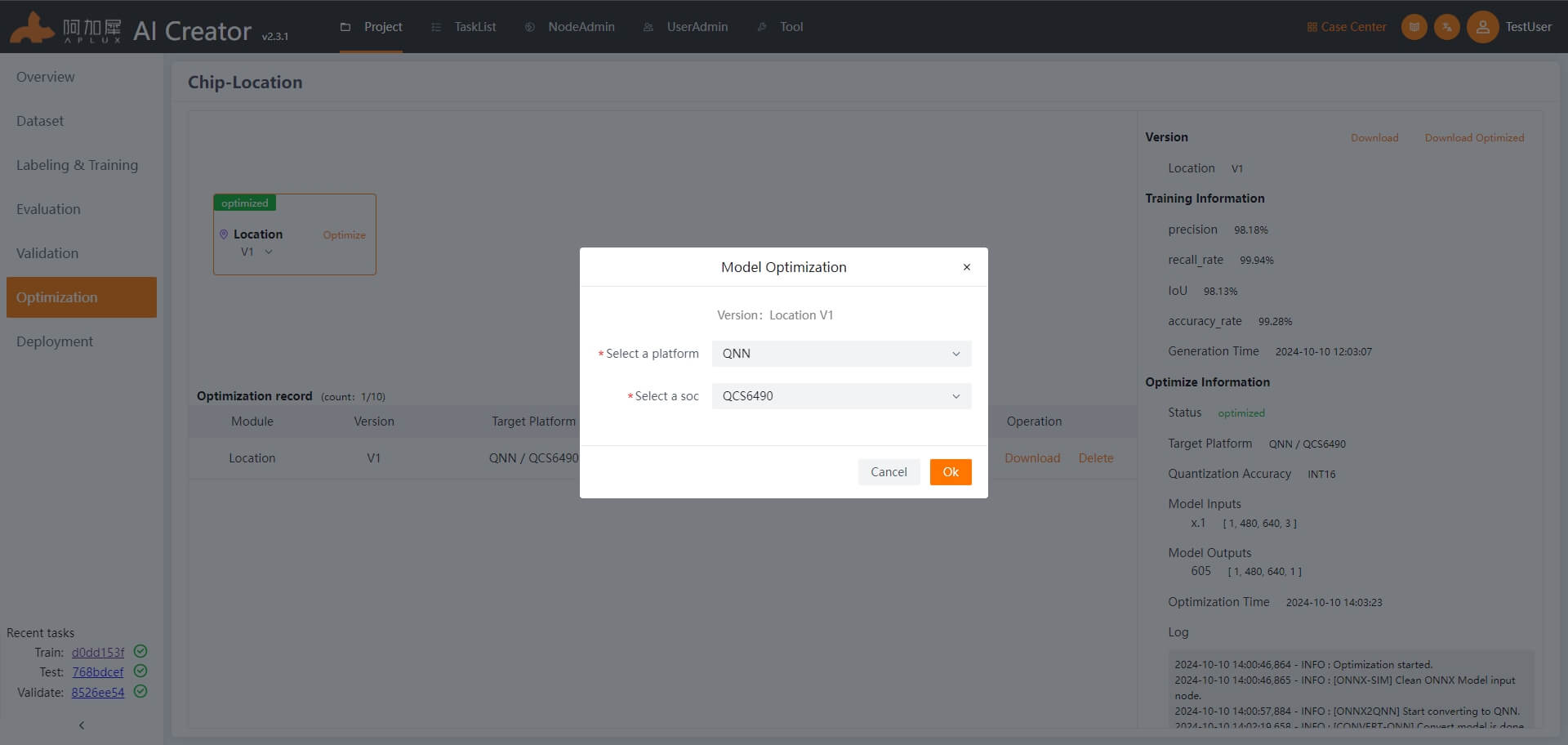Screen dimensions: 1568x745
Task: Click the INT16 quantization accuracy value
Action: [1321, 475]
